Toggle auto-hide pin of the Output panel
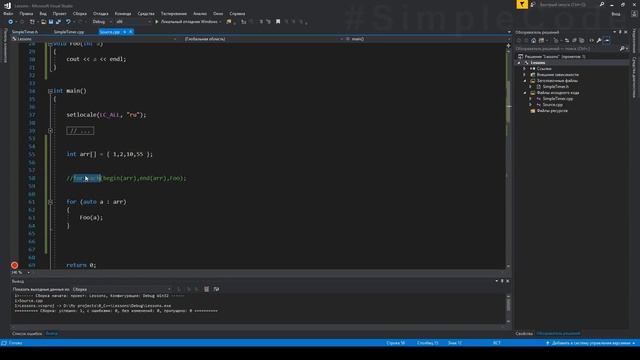This screenshot has height=360, width=640. [502, 281]
